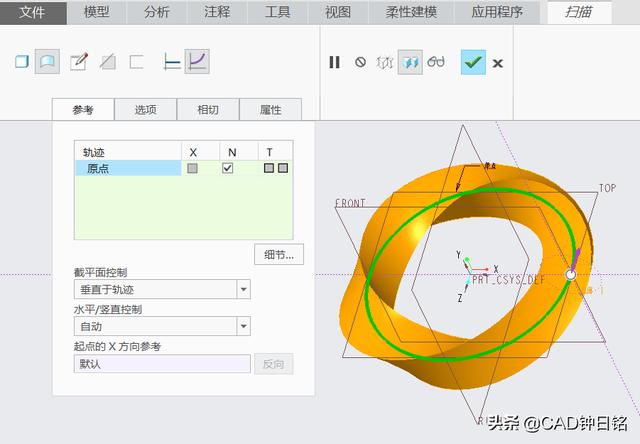Switch to the 视图 ribbon tab
Viewport: 640px width, 444px height.
(x=338, y=12)
